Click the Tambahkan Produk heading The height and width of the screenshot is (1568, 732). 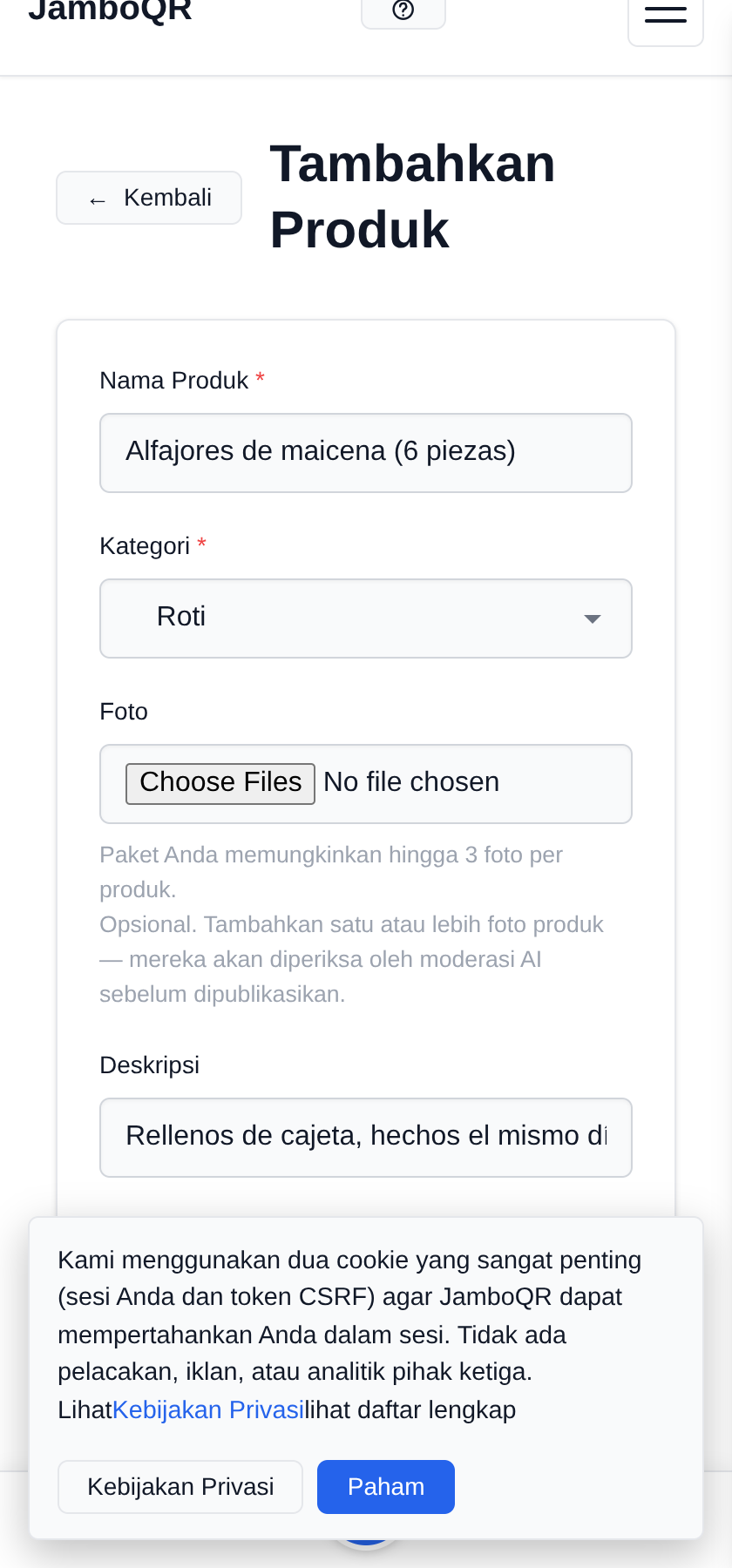point(412,197)
